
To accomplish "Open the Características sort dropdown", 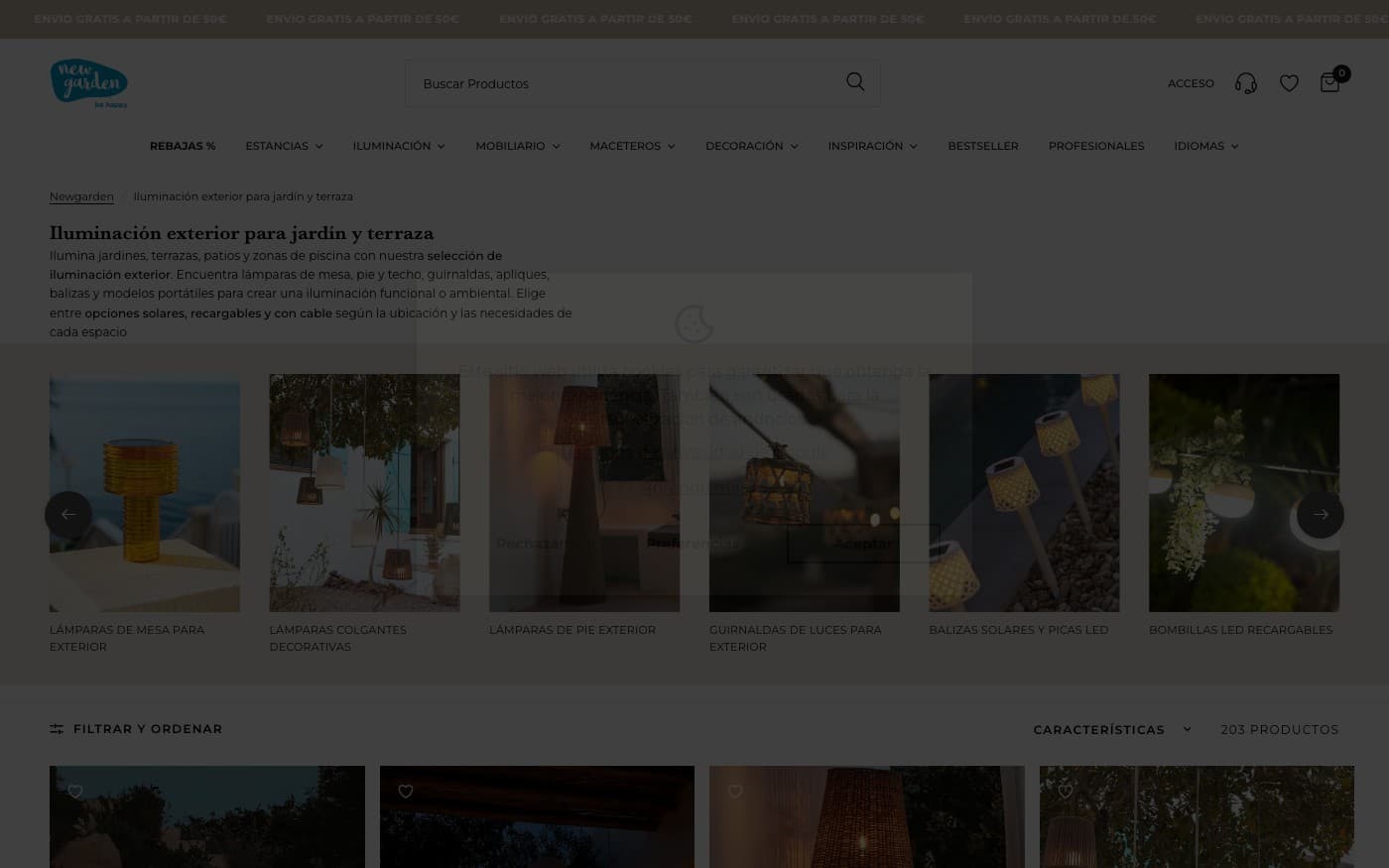I will coord(1112,729).
